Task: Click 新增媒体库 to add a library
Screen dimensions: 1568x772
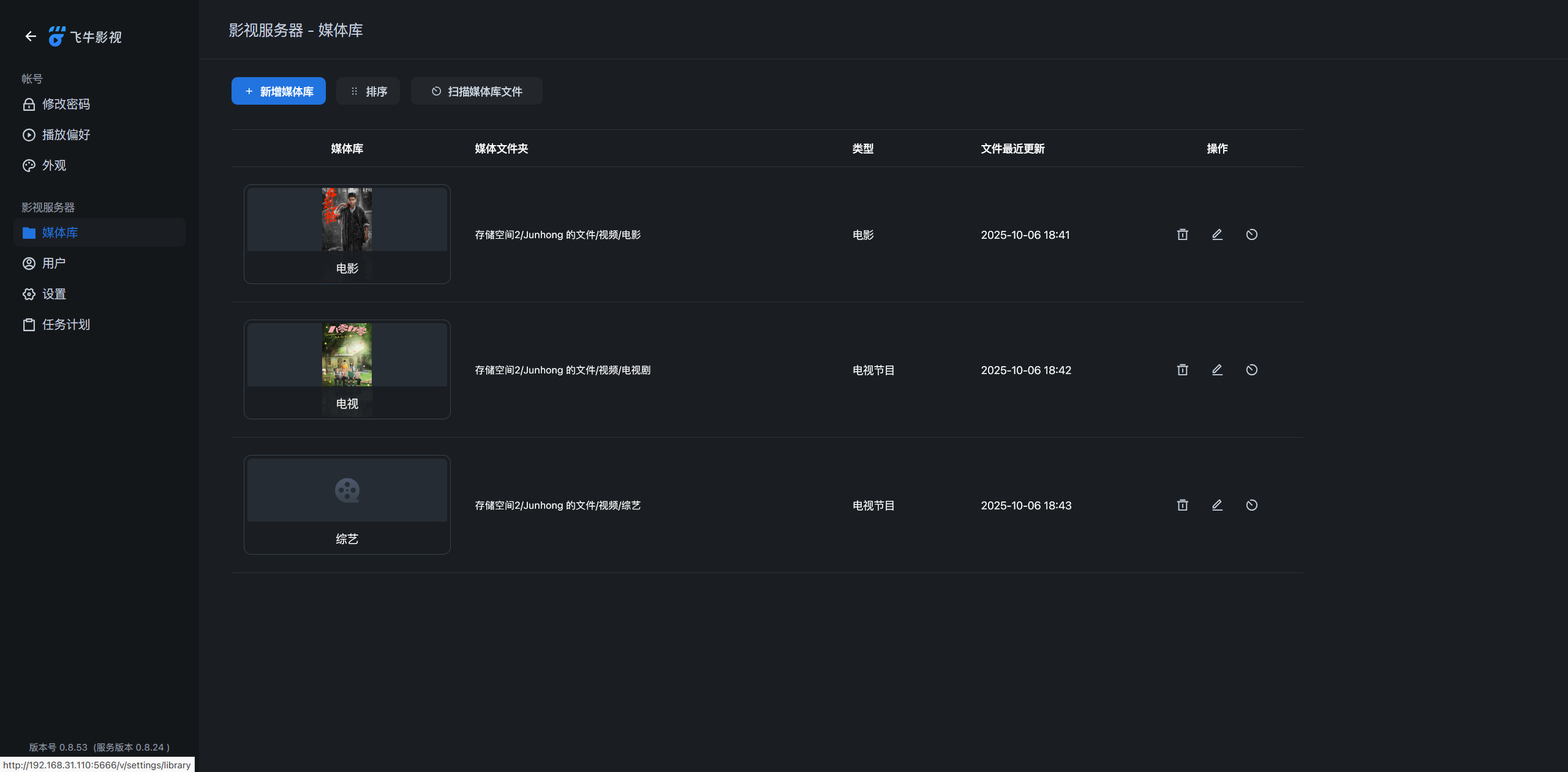Action: pyautogui.click(x=278, y=91)
